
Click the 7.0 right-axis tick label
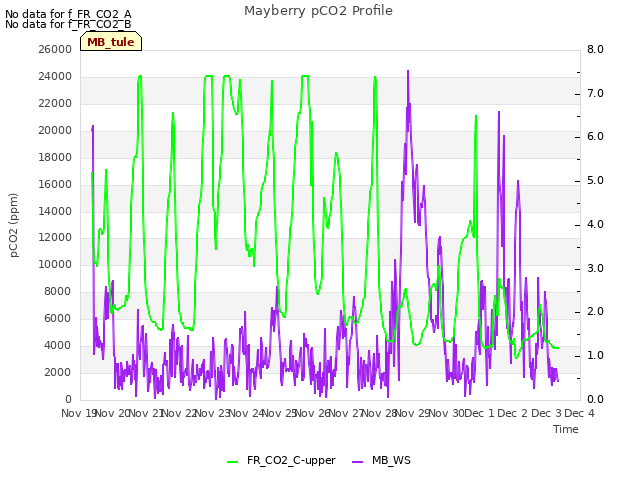pyautogui.click(x=595, y=93)
